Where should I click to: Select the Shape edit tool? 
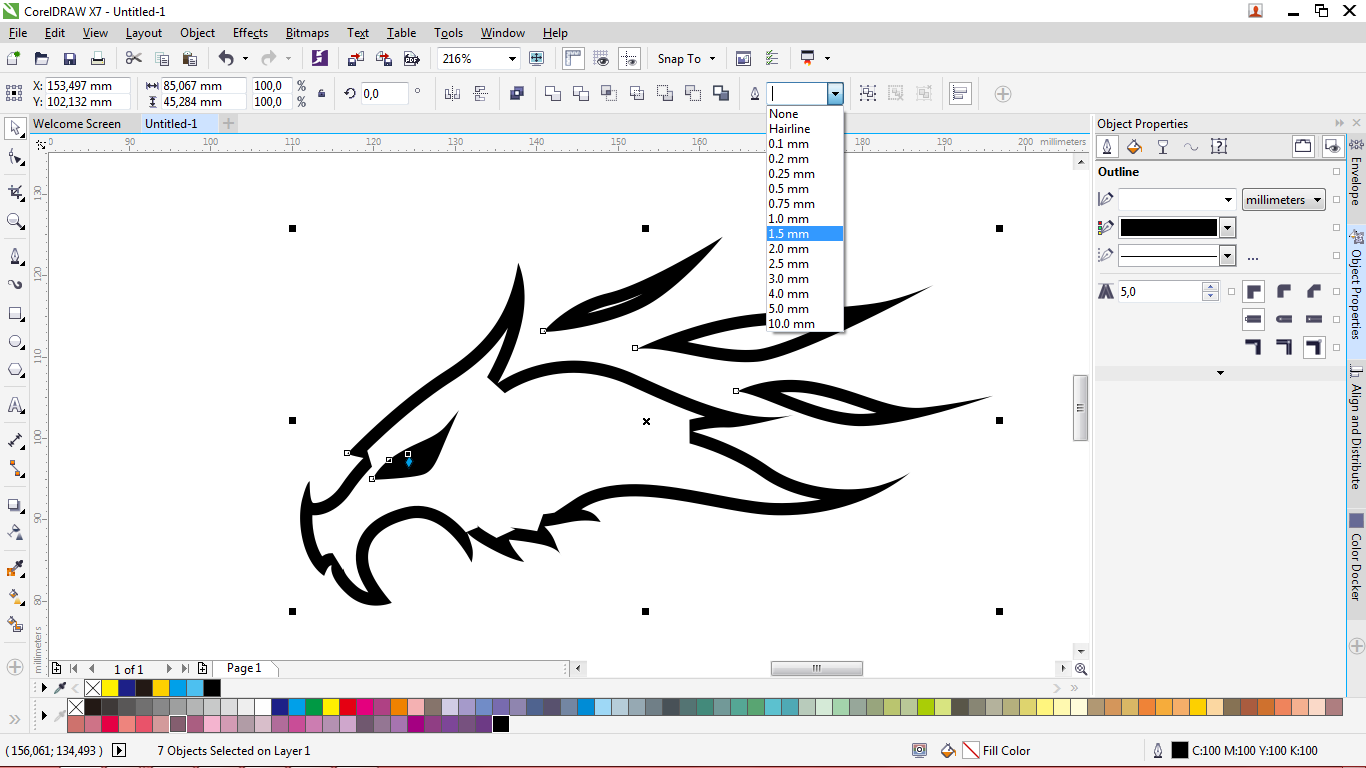[15, 157]
